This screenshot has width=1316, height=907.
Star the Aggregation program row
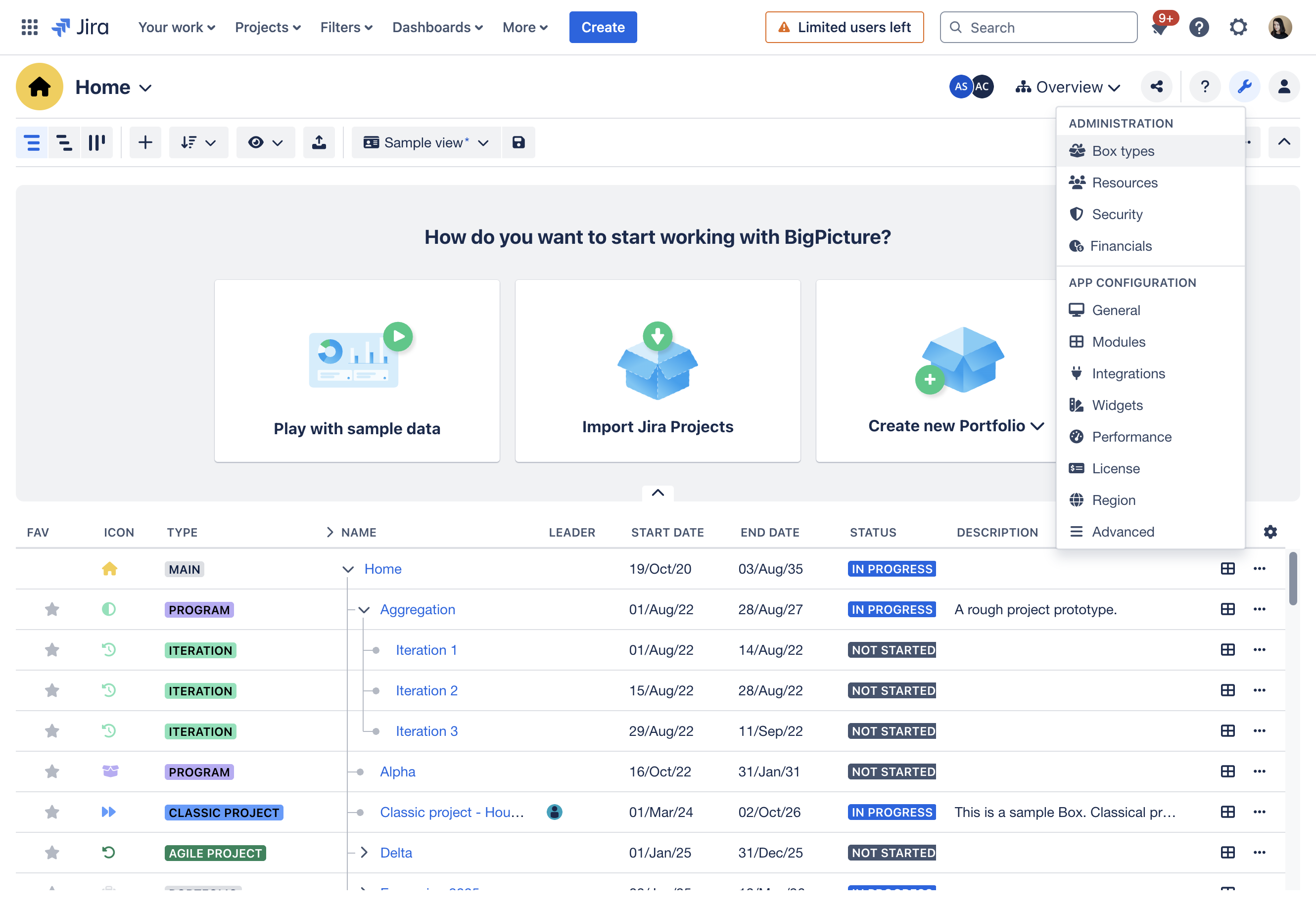coord(52,609)
